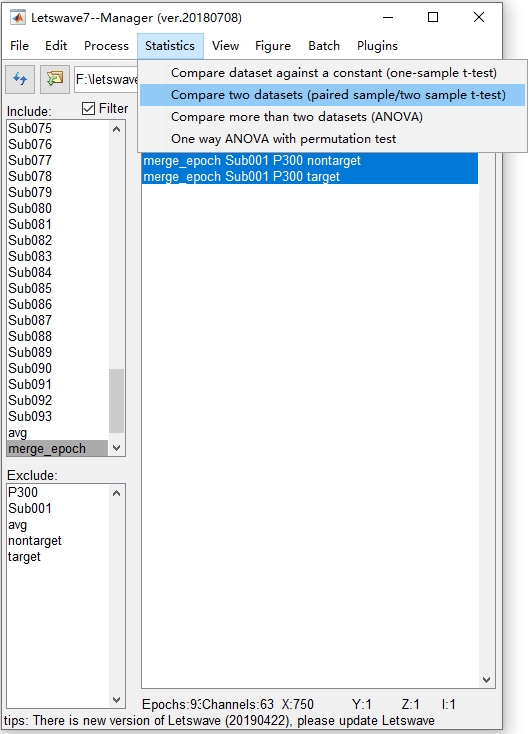Click the new-version tips message
The height and width of the screenshot is (734, 529).
[219, 720]
